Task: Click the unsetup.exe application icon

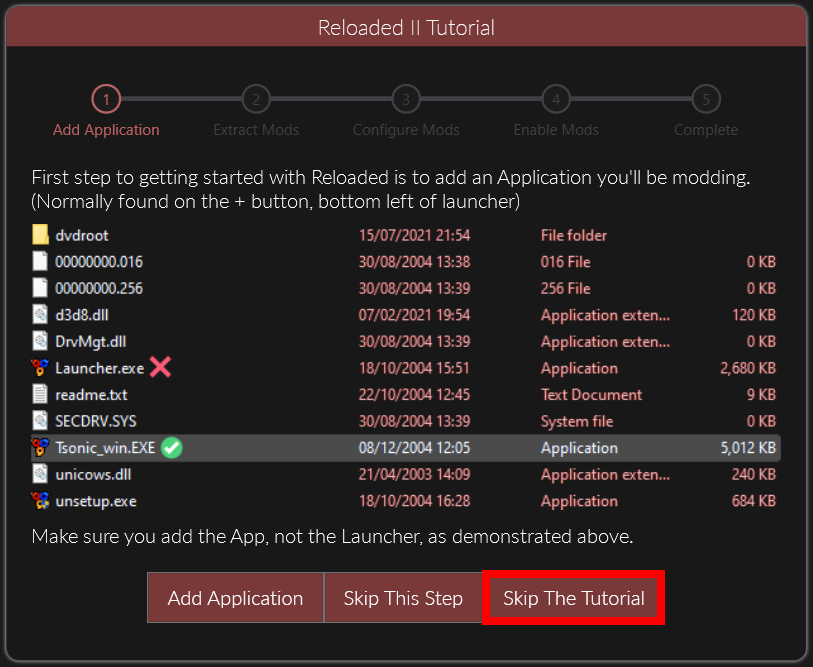Action: coord(40,501)
